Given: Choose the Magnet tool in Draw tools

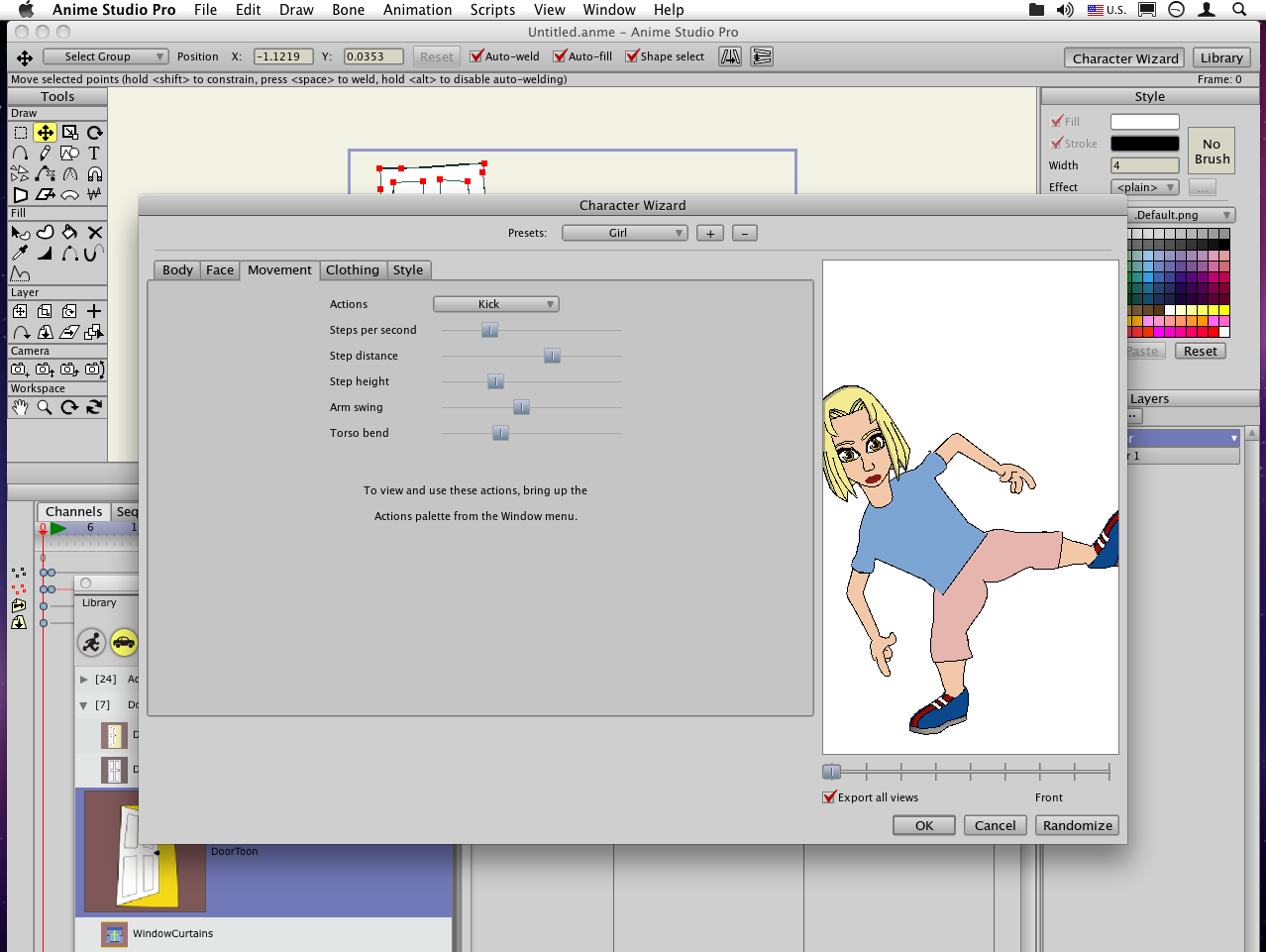Looking at the screenshot, I should click(x=94, y=174).
